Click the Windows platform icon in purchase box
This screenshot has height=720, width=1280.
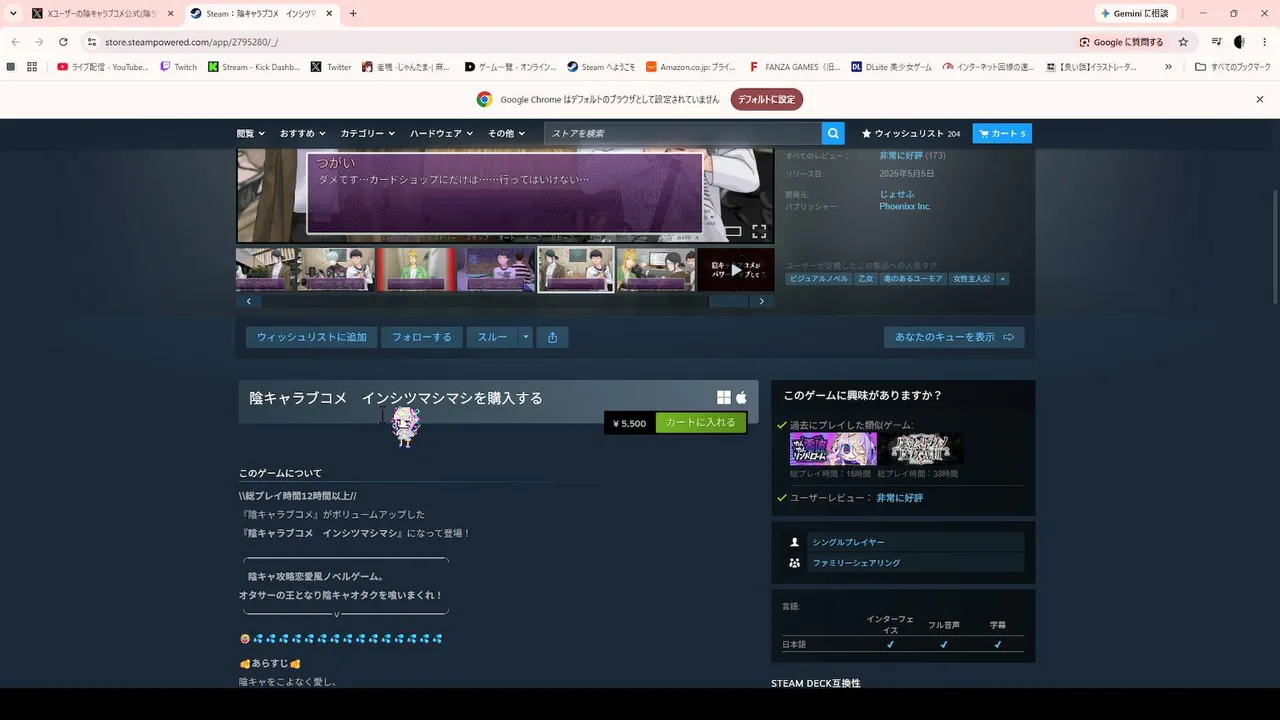pos(724,398)
